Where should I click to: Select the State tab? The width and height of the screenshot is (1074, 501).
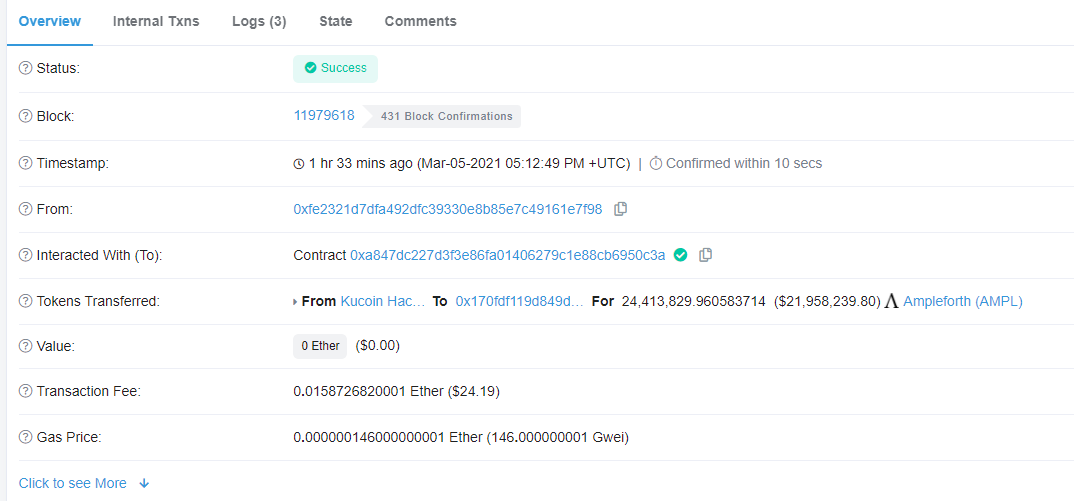coord(336,21)
